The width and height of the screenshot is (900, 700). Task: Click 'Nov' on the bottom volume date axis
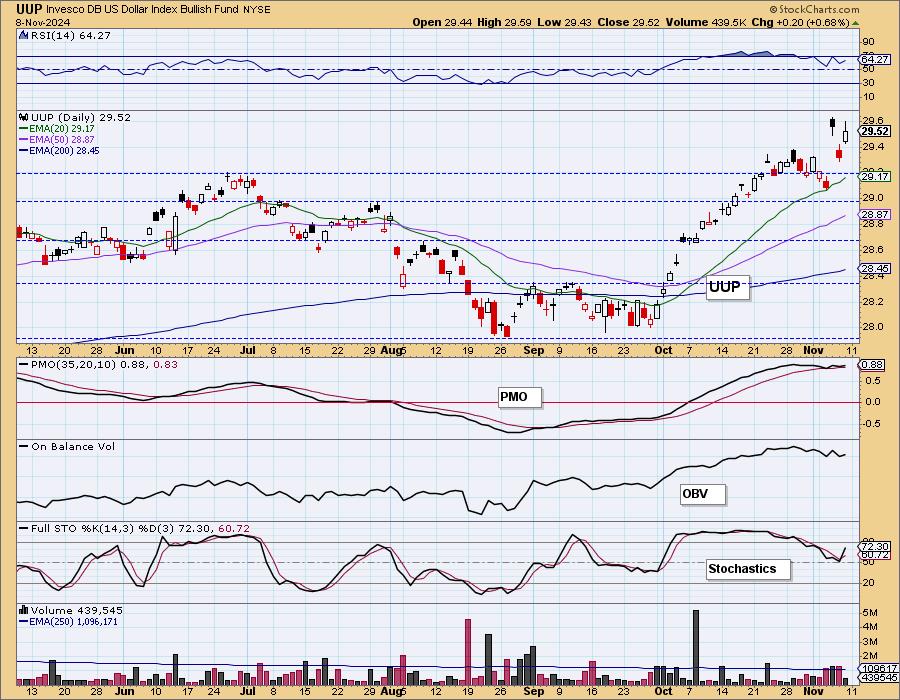click(813, 690)
